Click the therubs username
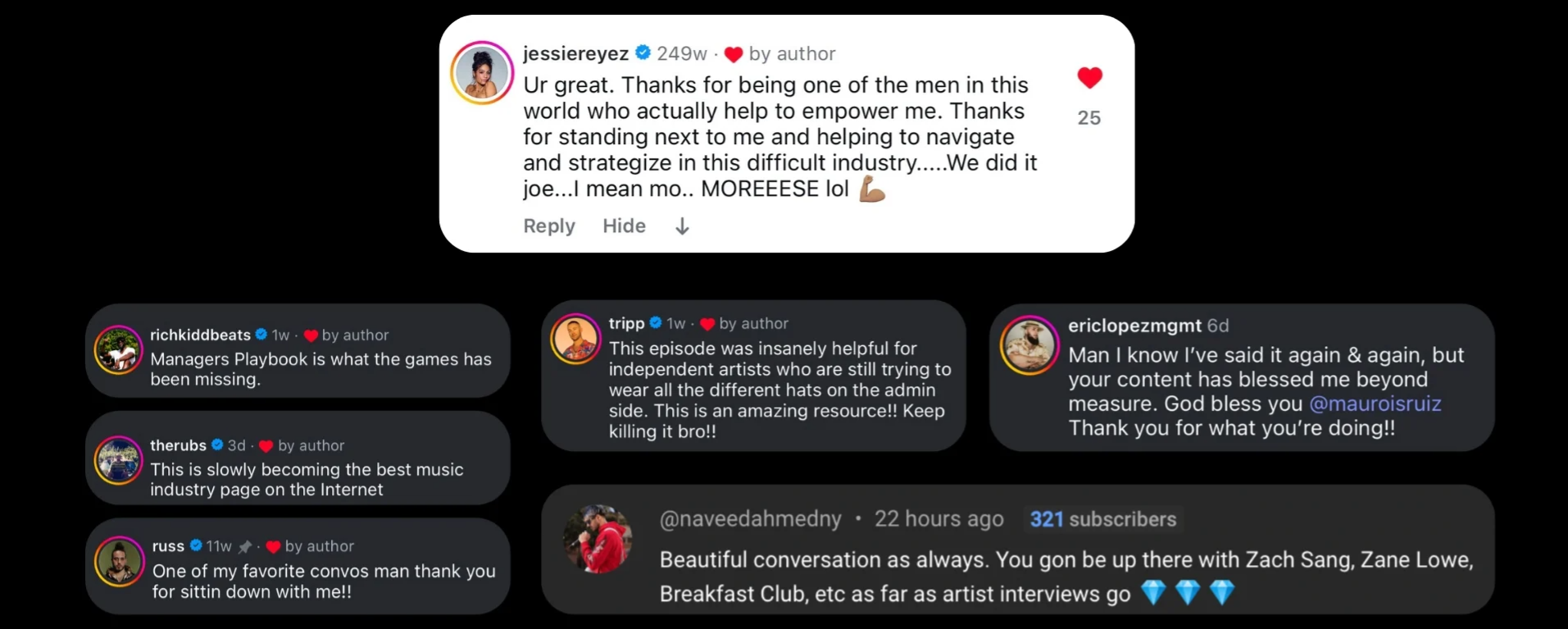The height and width of the screenshot is (629, 1568). click(178, 445)
